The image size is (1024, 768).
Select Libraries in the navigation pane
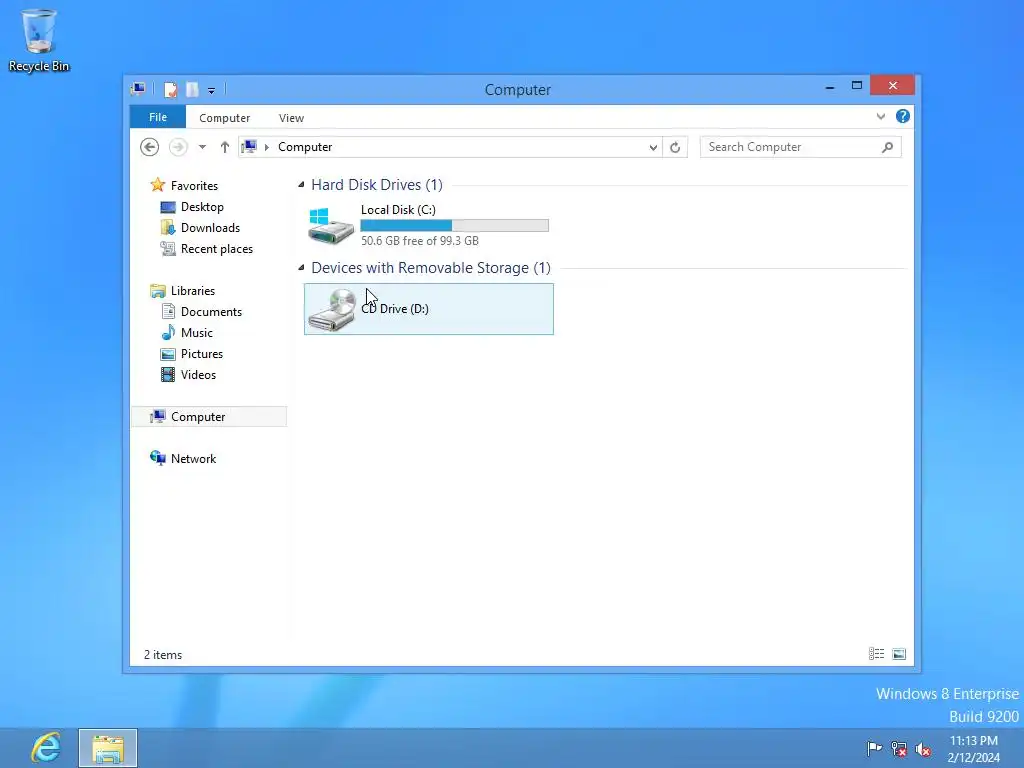pyautogui.click(x=193, y=291)
